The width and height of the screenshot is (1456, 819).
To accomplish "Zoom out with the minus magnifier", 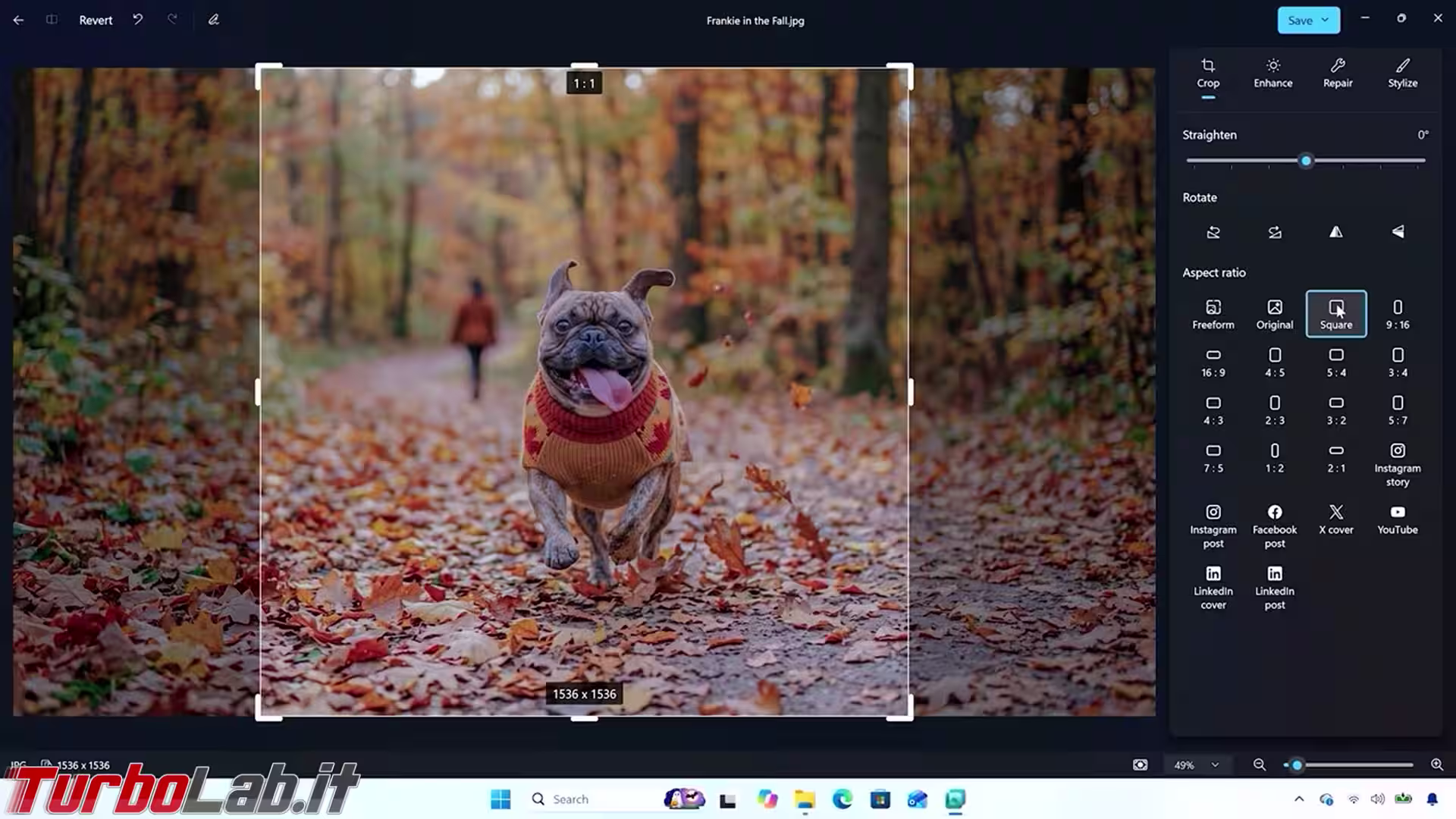I will click(1260, 765).
